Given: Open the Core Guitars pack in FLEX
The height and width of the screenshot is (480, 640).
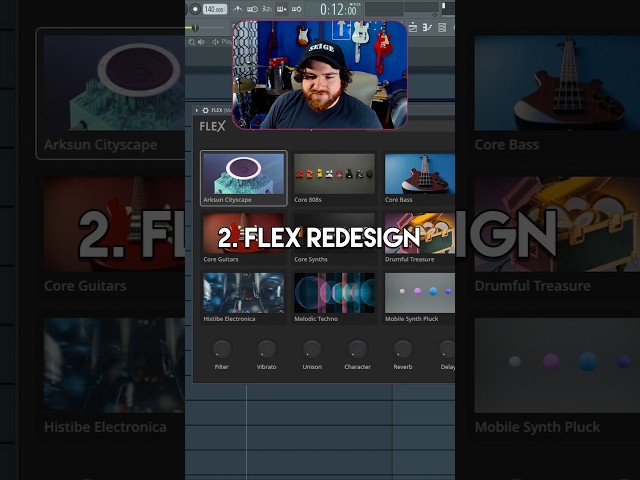Looking at the screenshot, I should pos(244,238).
